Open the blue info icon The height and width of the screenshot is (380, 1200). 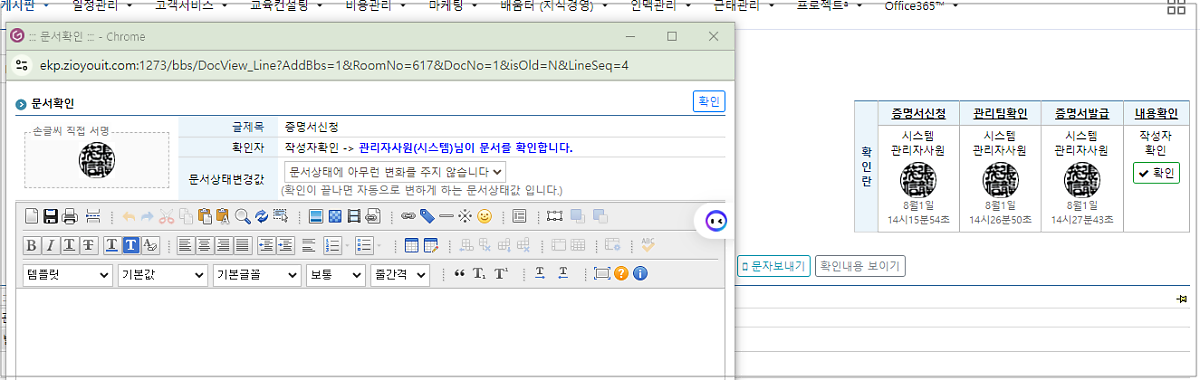[x=640, y=273]
